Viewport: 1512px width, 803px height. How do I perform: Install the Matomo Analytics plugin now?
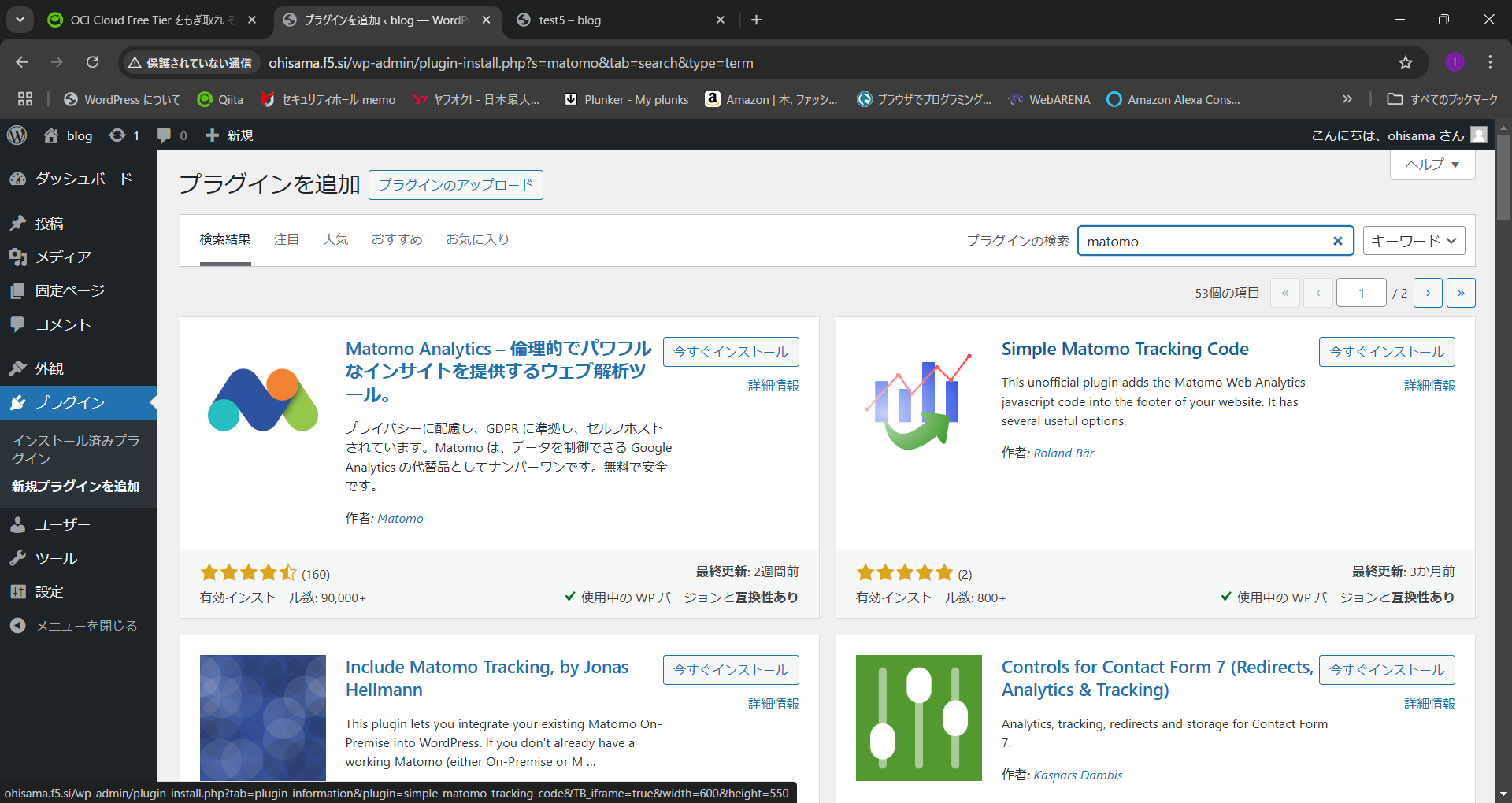(731, 352)
